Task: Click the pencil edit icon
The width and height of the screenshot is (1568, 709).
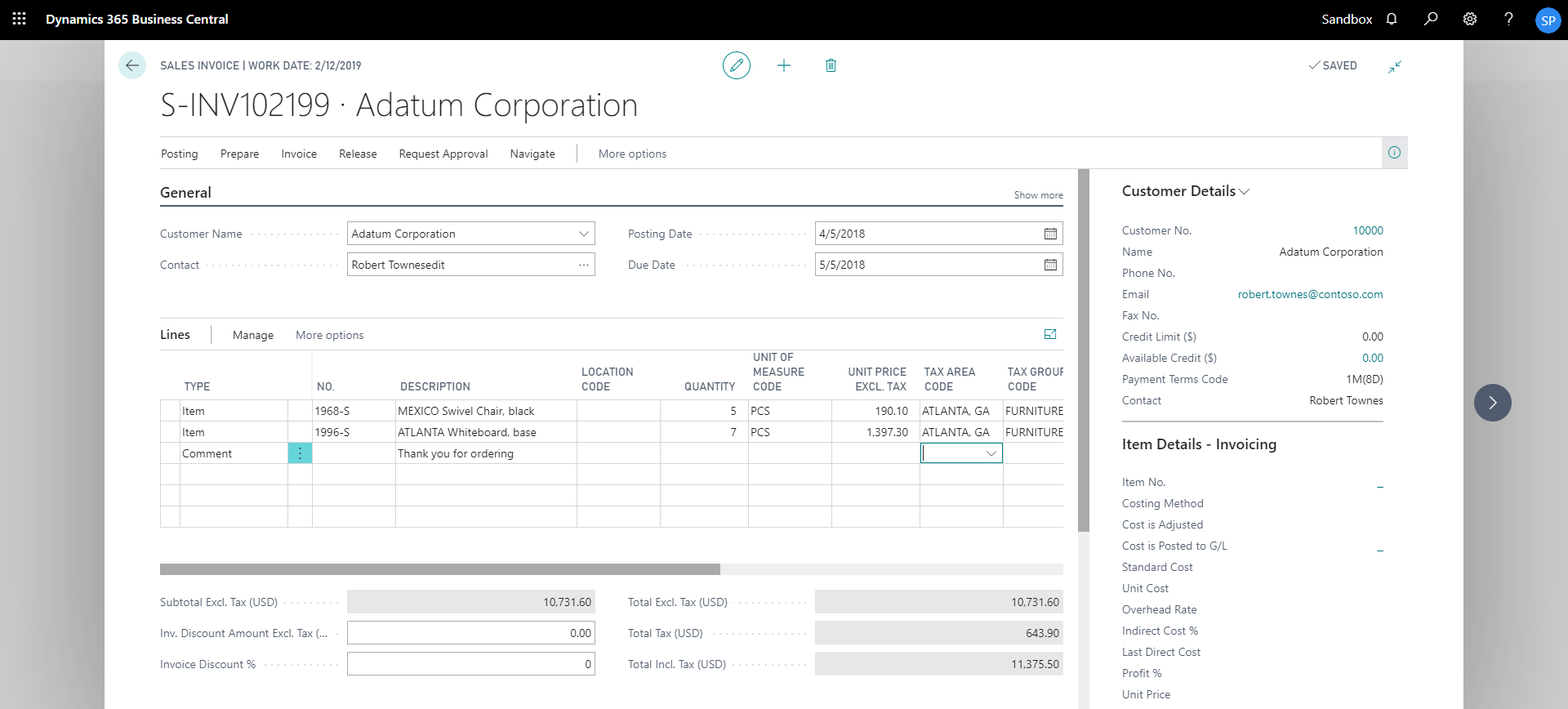Action: (x=736, y=65)
